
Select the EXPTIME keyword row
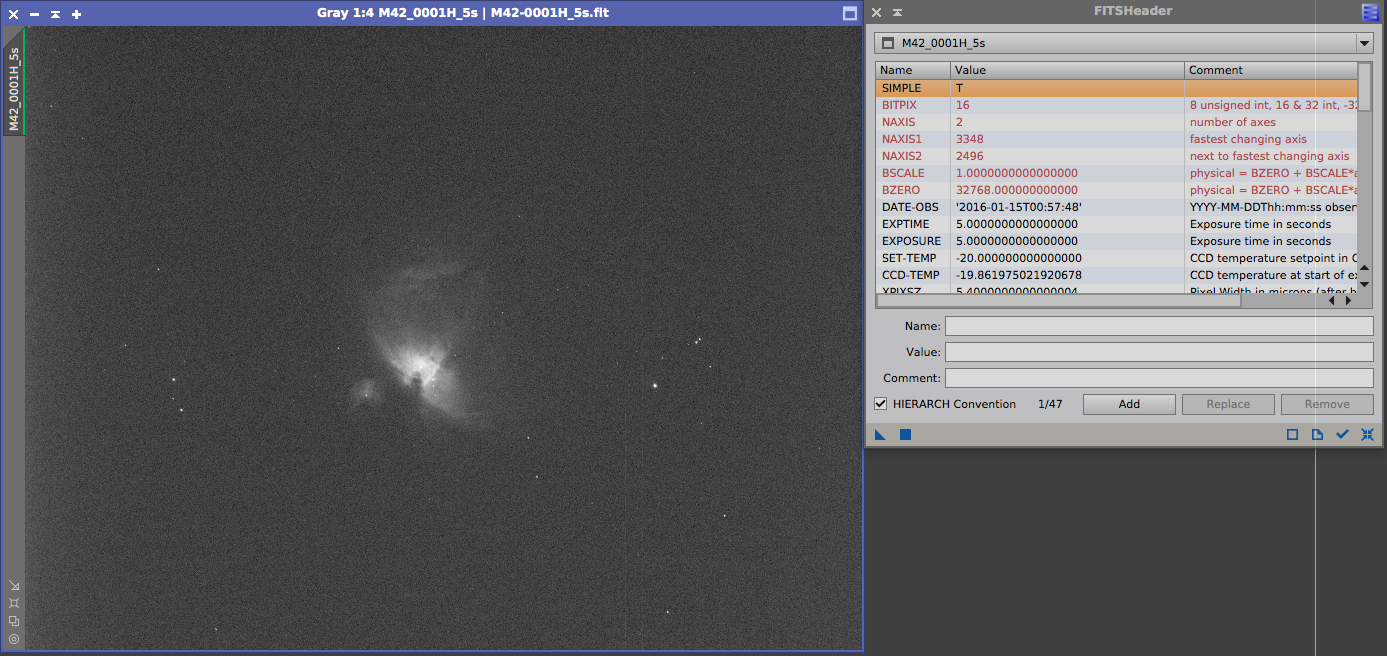1117,224
